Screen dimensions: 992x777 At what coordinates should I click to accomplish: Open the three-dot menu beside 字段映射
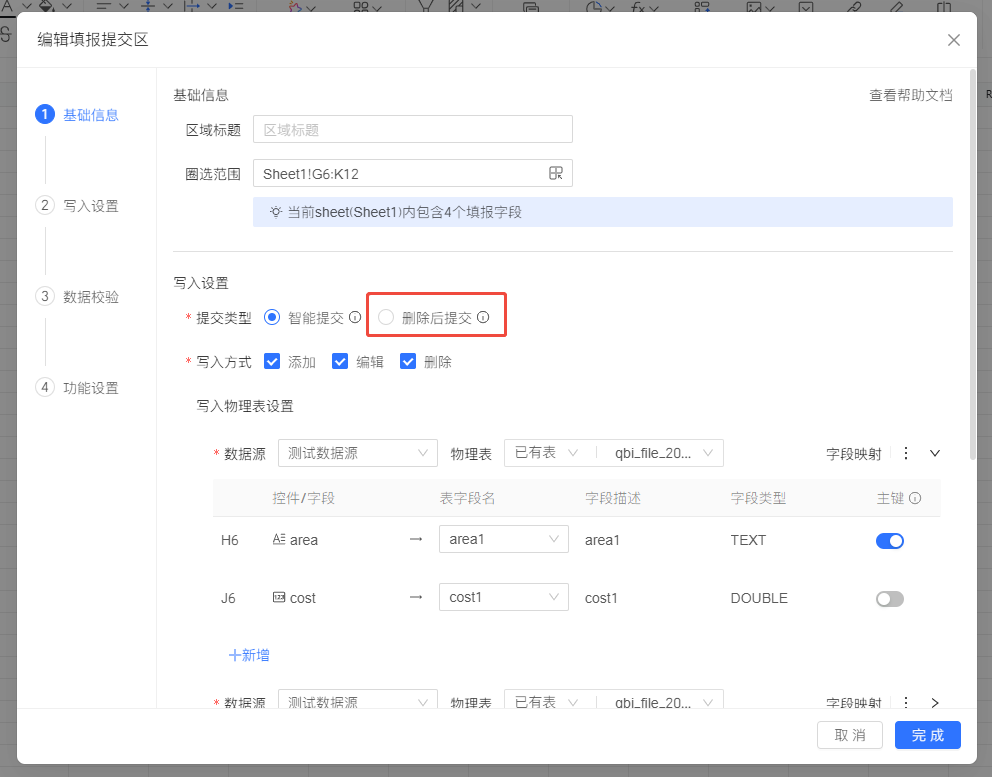pos(906,453)
